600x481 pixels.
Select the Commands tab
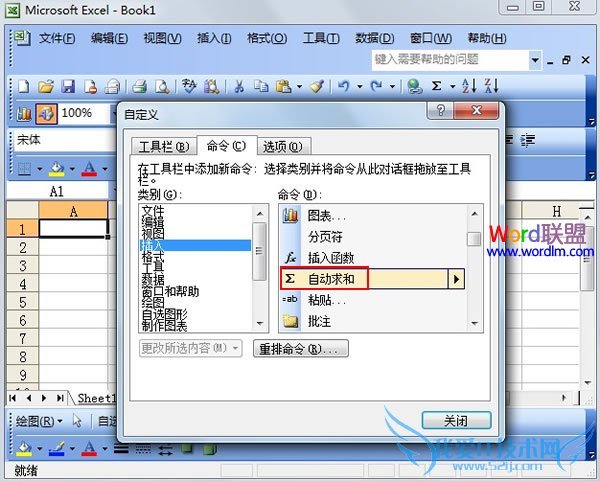(227, 145)
